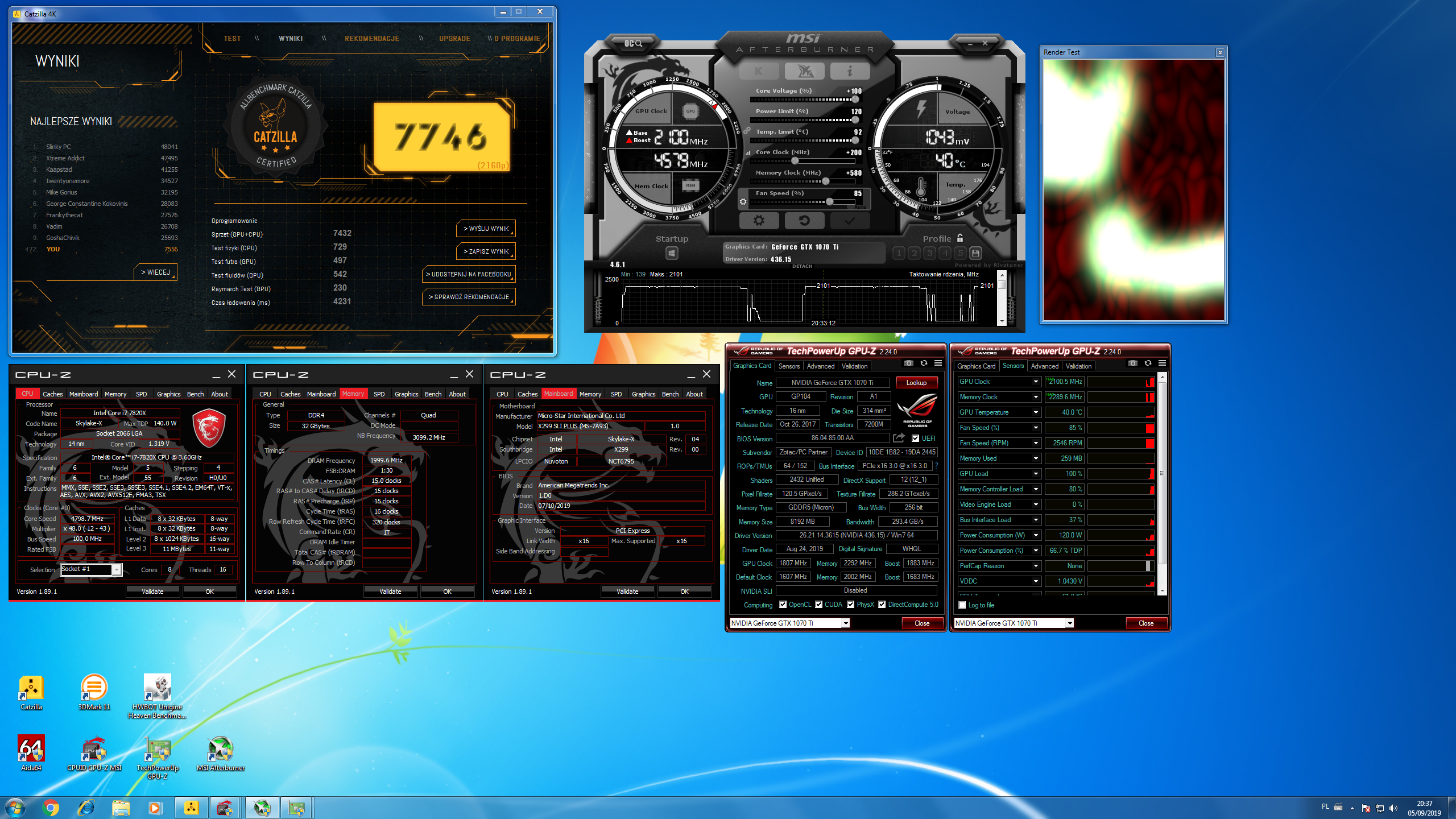The height and width of the screenshot is (819, 1456).
Task: Open Afterburner information panel (i button)
Action: point(850,71)
